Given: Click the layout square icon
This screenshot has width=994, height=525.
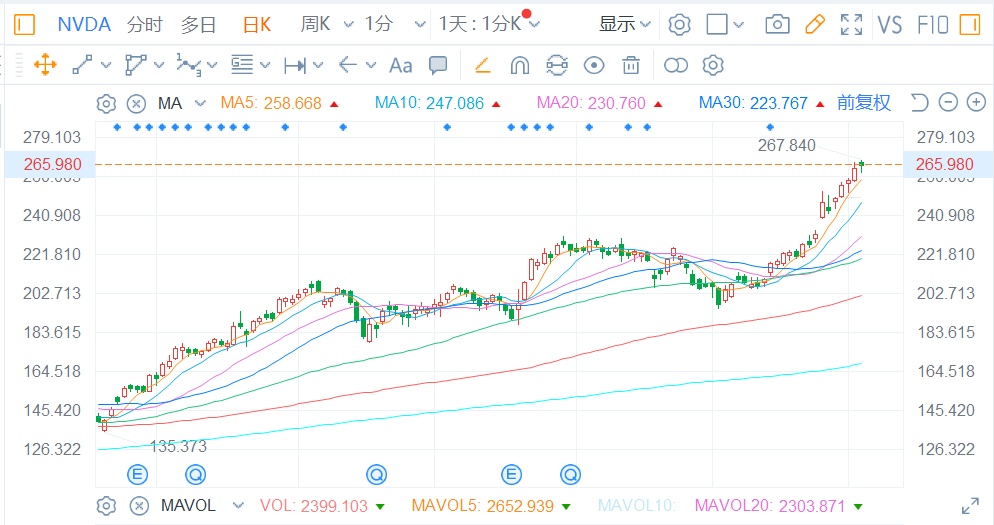Looking at the screenshot, I should point(716,25).
